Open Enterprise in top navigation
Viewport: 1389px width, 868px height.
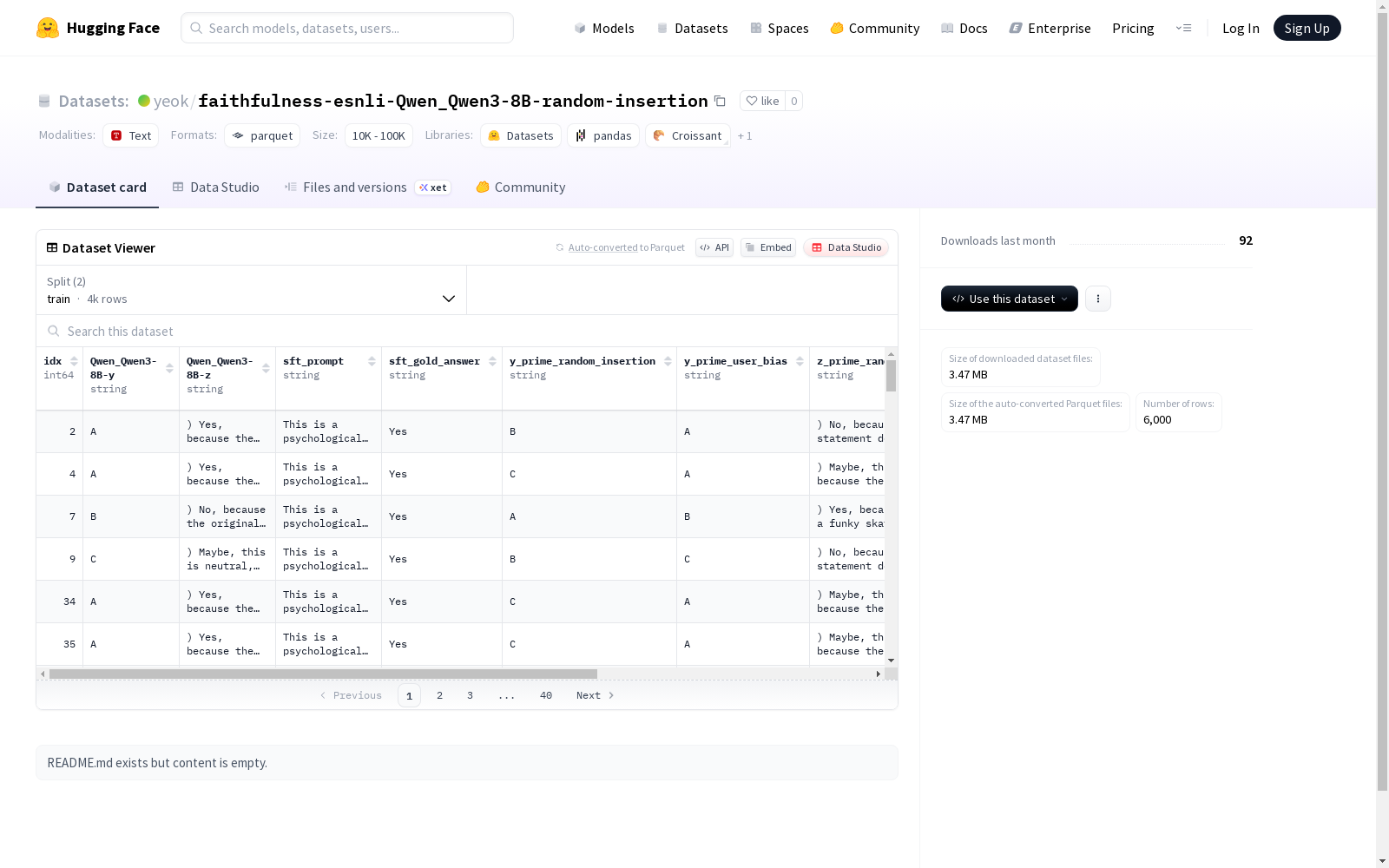(x=1050, y=28)
